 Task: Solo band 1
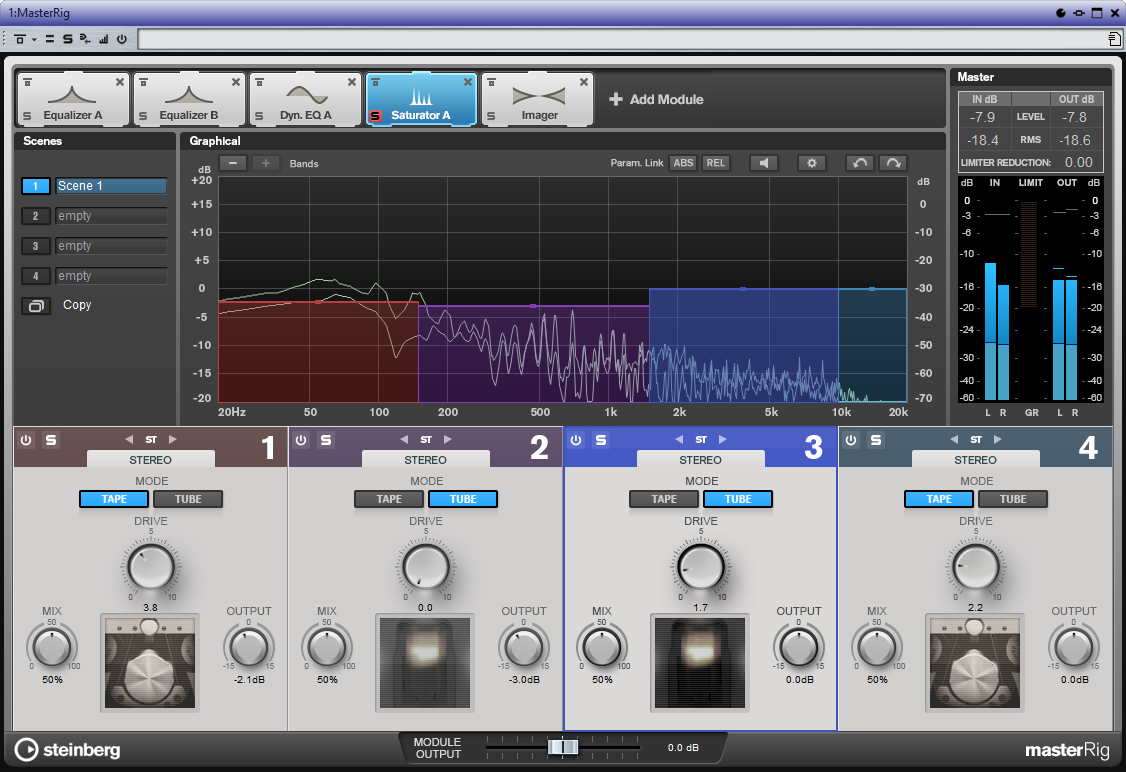click(x=51, y=440)
